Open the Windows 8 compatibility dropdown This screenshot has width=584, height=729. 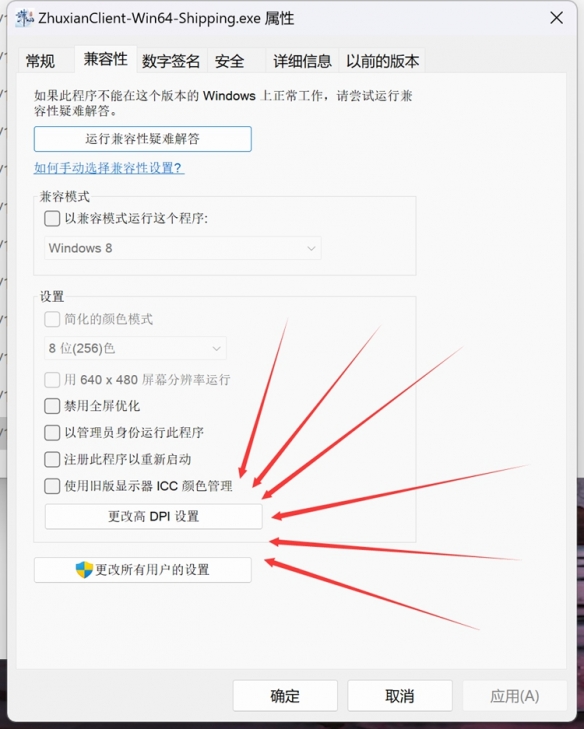tap(183, 248)
